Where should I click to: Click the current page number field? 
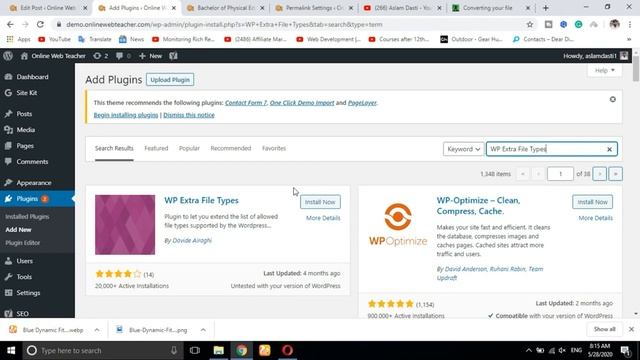pos(560,174)
